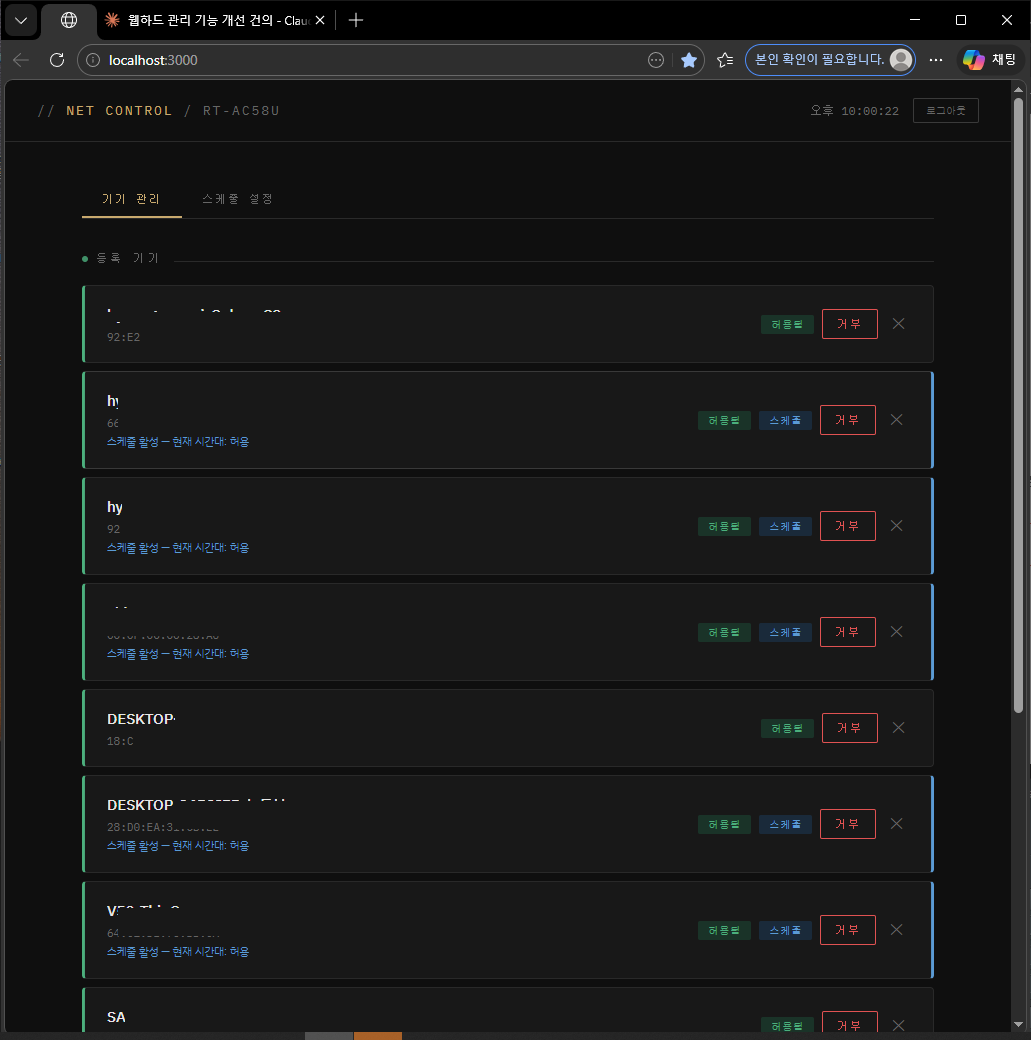1031x1040 pixels.
Task: Toggle the 스케줄 badge on the DESKTOP 28:D0:EA row
Action: (785, 824)
